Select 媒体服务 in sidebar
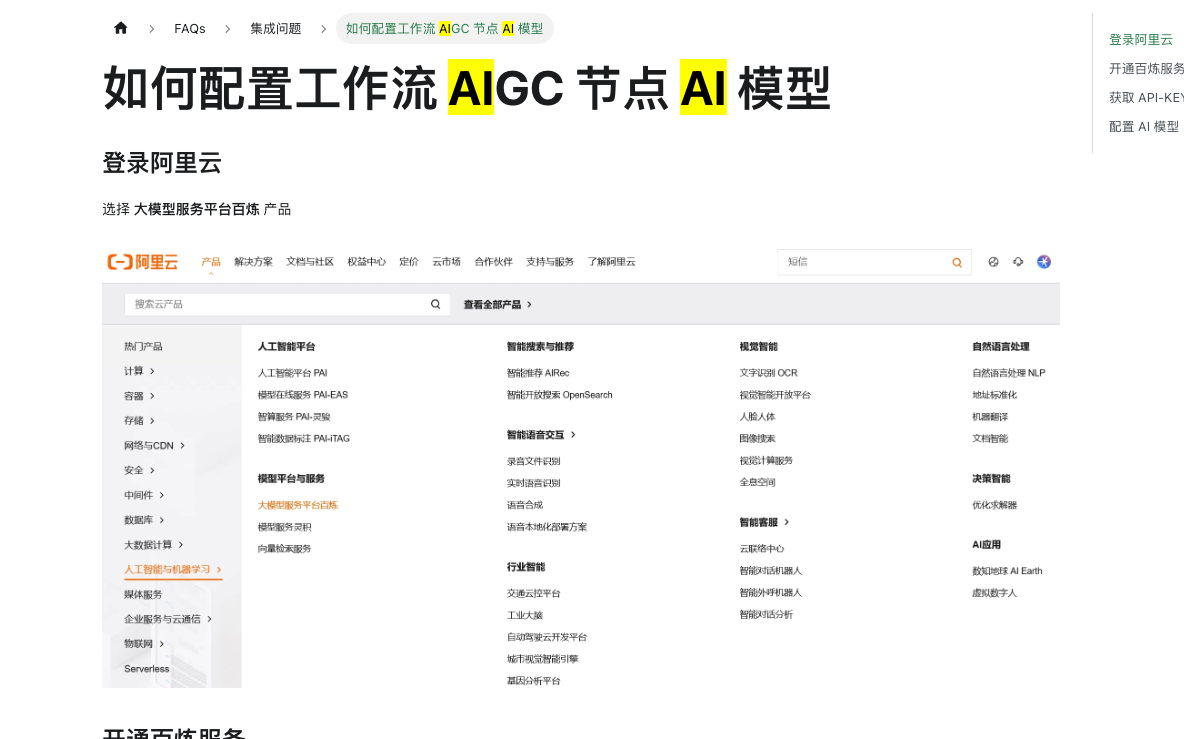Screen dimensions: 1184x739 (x=143, y=595)
